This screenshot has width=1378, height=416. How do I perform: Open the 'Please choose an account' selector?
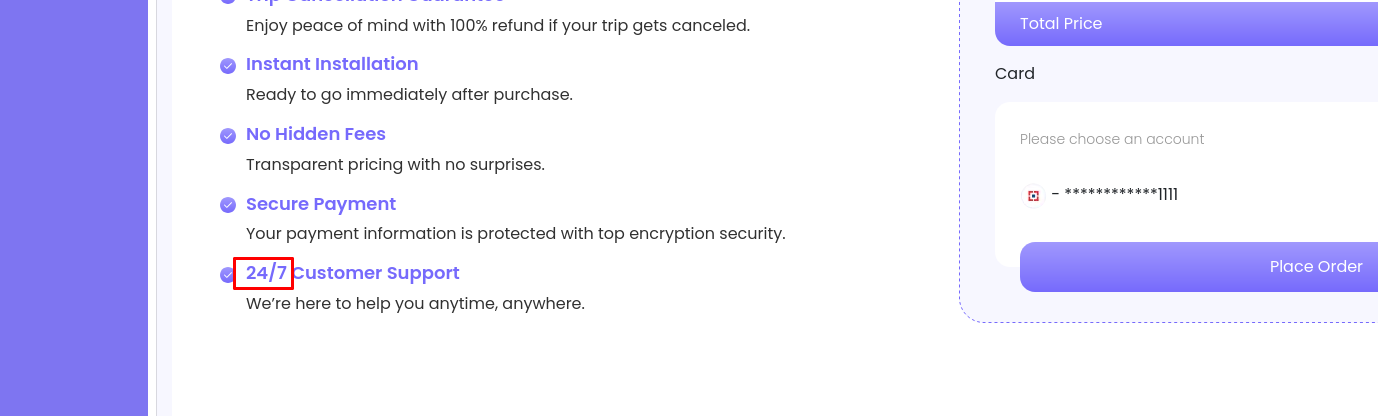tap(1112, 139)
